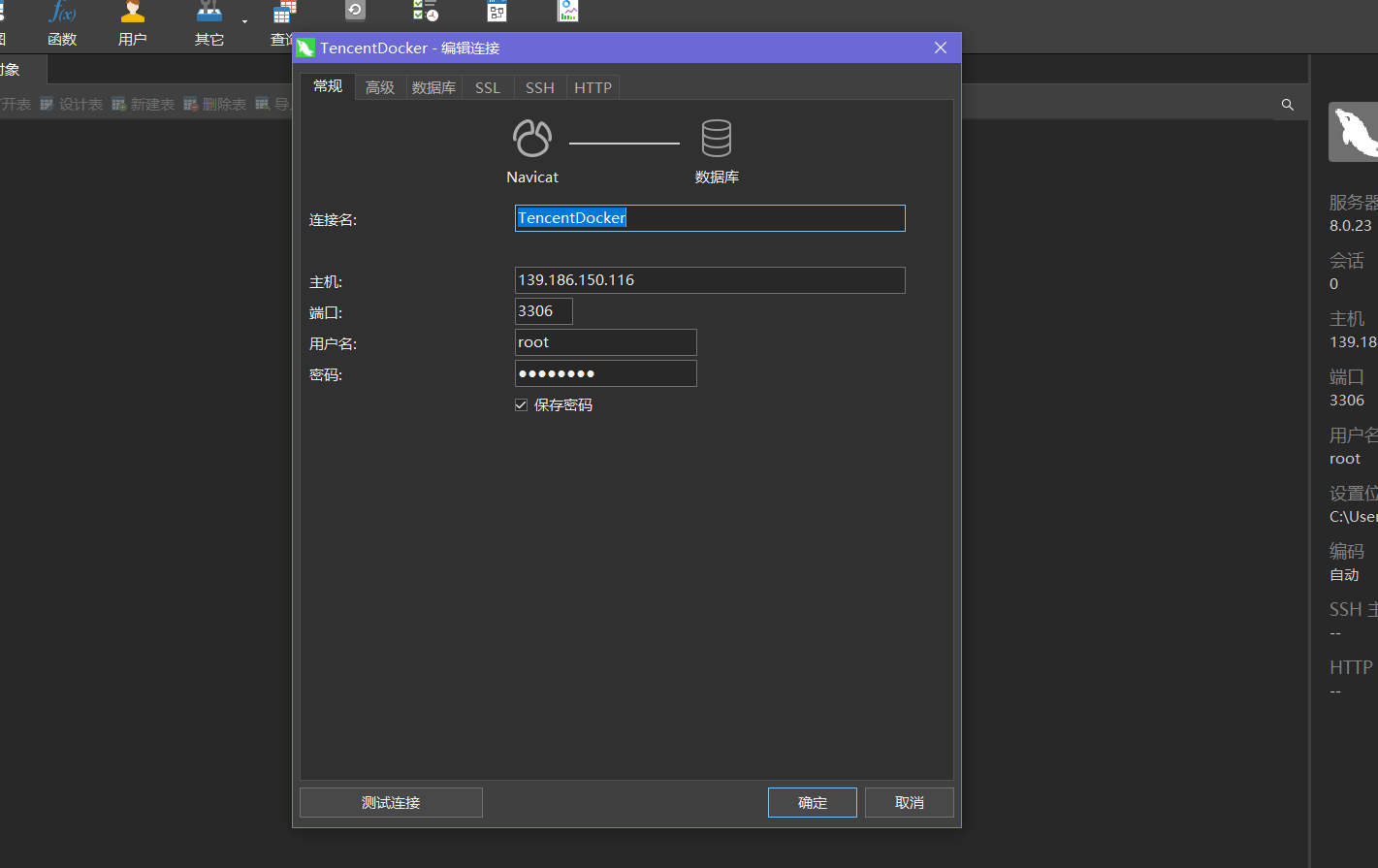Click the 新建表 new table button

pyautogui.click(x=144, y=104)
